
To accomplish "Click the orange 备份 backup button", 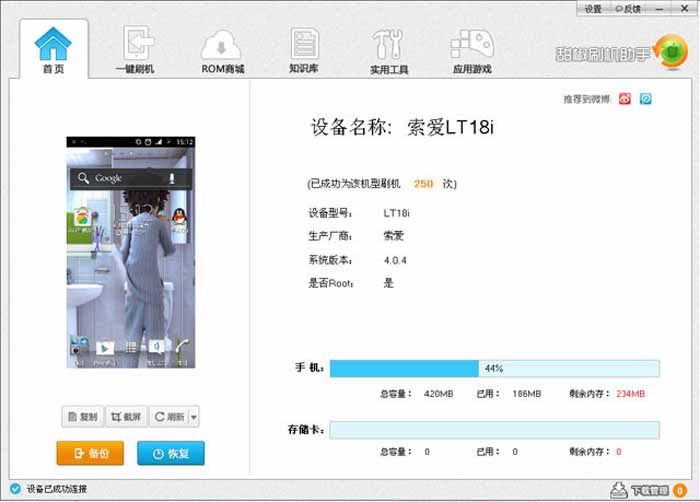I will 90,453.
